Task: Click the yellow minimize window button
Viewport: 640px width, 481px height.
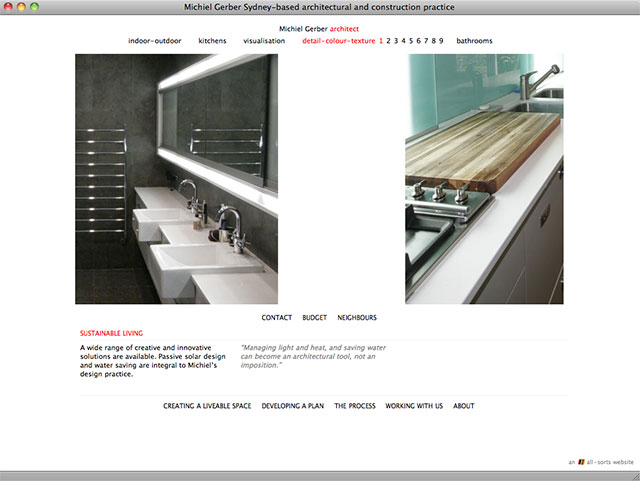Action: click(x=22, y=7)
